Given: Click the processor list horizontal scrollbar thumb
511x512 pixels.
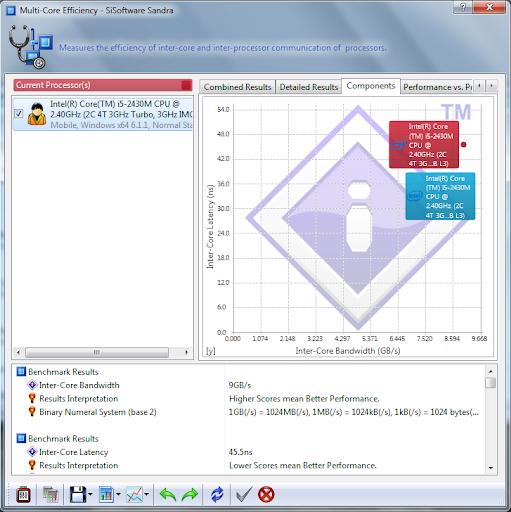Looking at the screenshot, I should click(97, 352).
